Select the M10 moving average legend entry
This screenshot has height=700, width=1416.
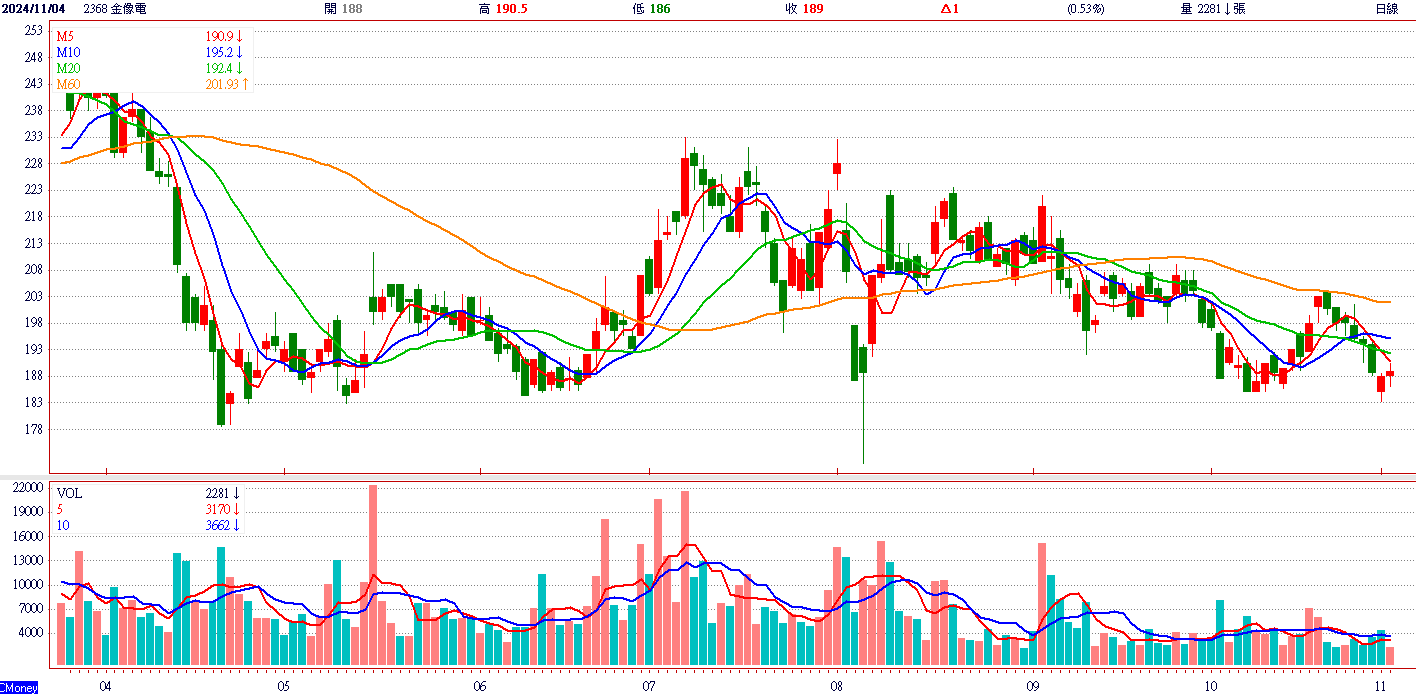[68, 52]
